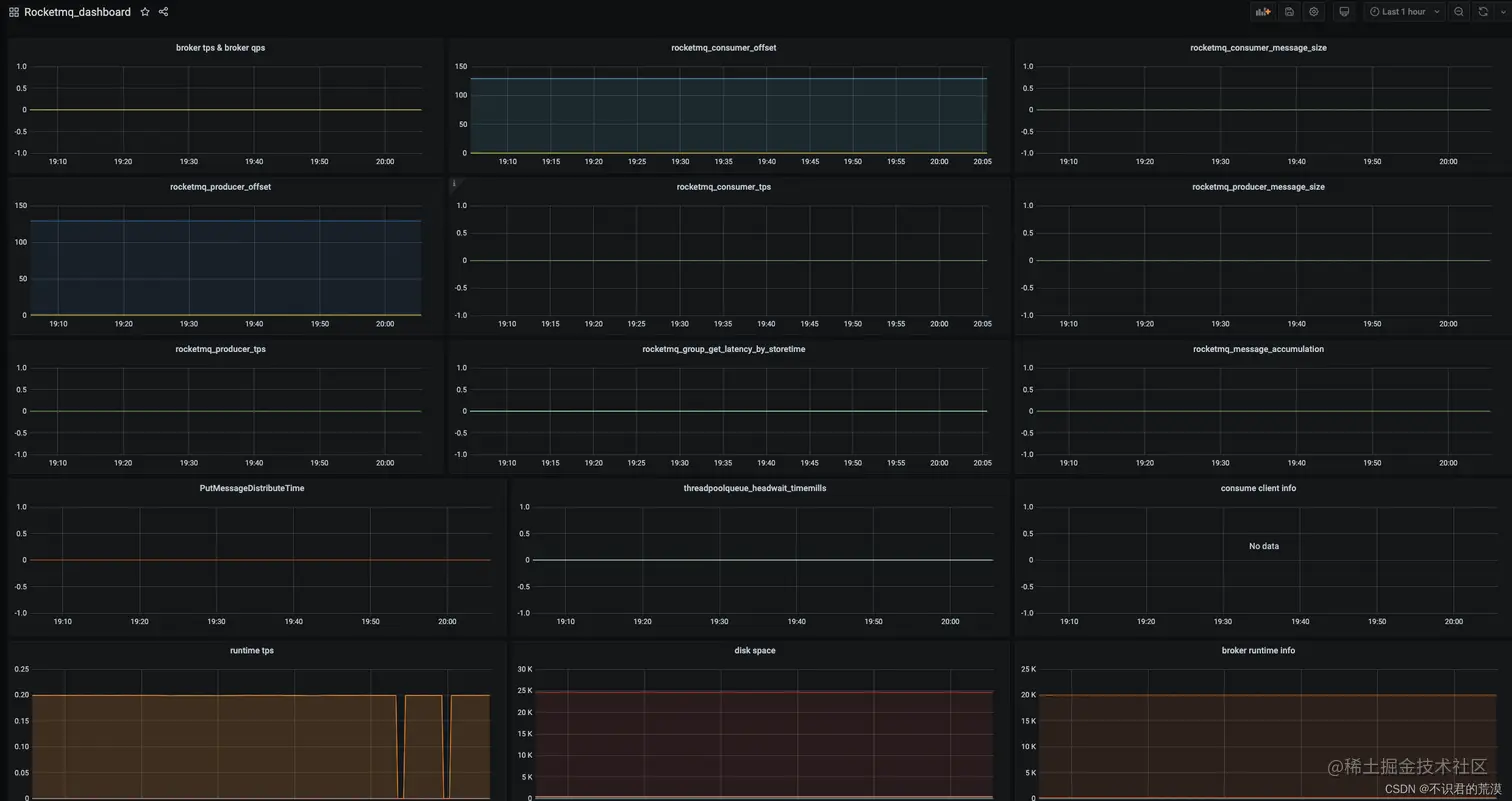Save the dashboard with the floppy icon
The width and height of the screenshot is (1512, 801).
[x=1289, y=12]
